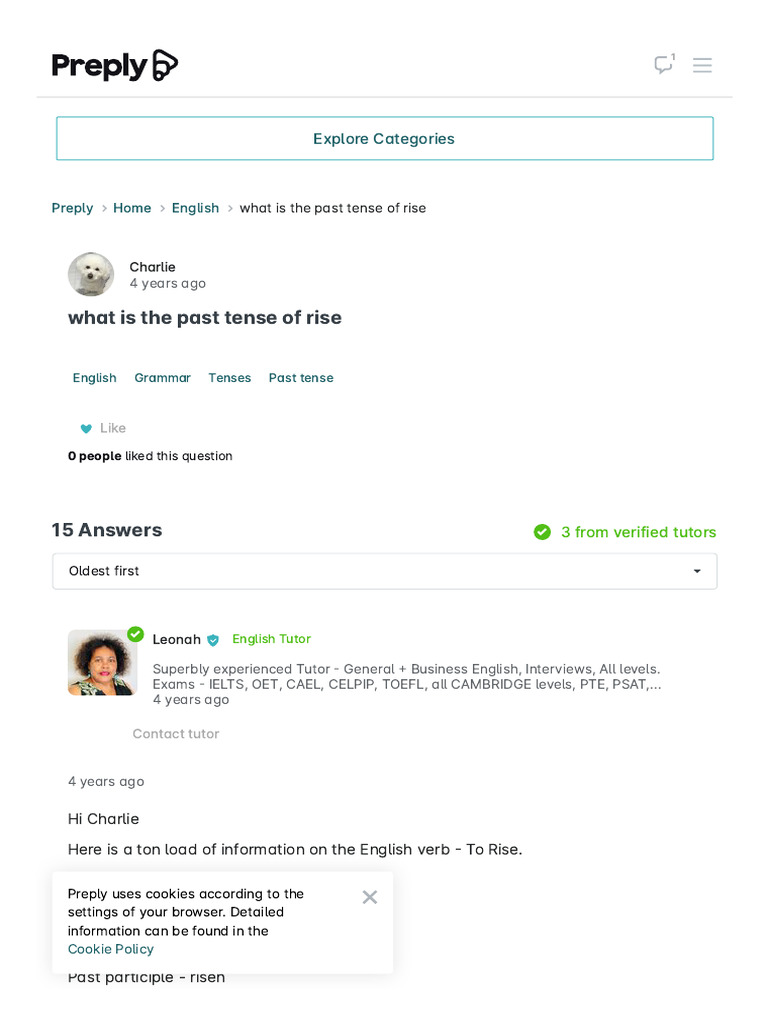Open the Oldest first sort dropdown

click(x=384, y=571)
